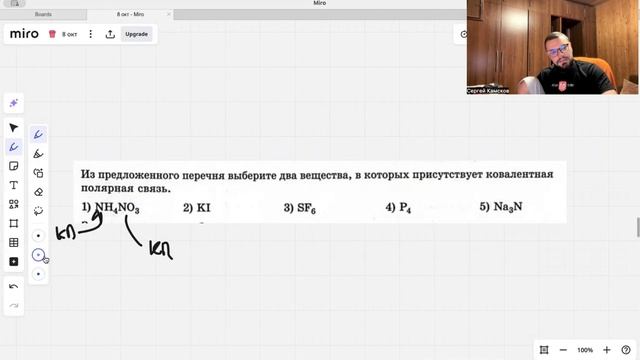Switch to the '8 окт - Miro' tab
Screen dimensions: 640x360
click(130, 14)
